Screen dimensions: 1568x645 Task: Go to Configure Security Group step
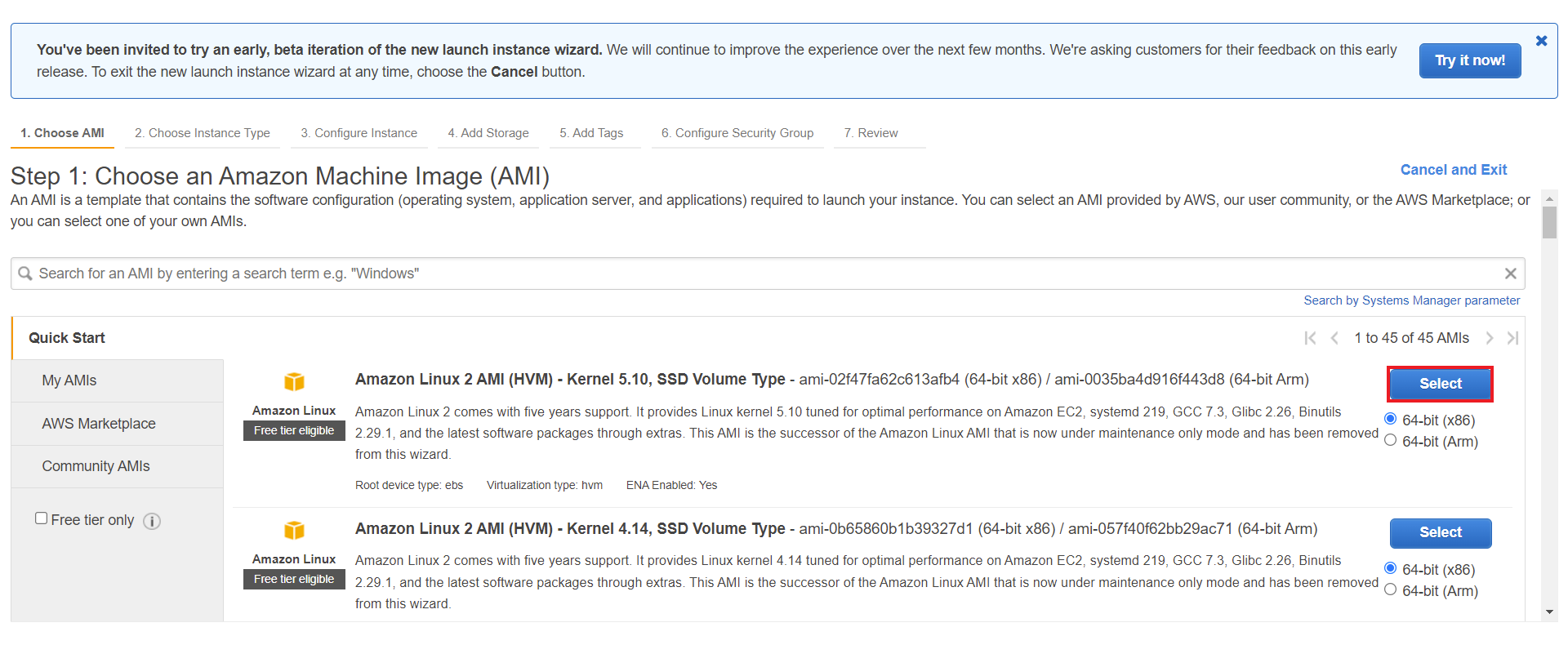(737, 133)
